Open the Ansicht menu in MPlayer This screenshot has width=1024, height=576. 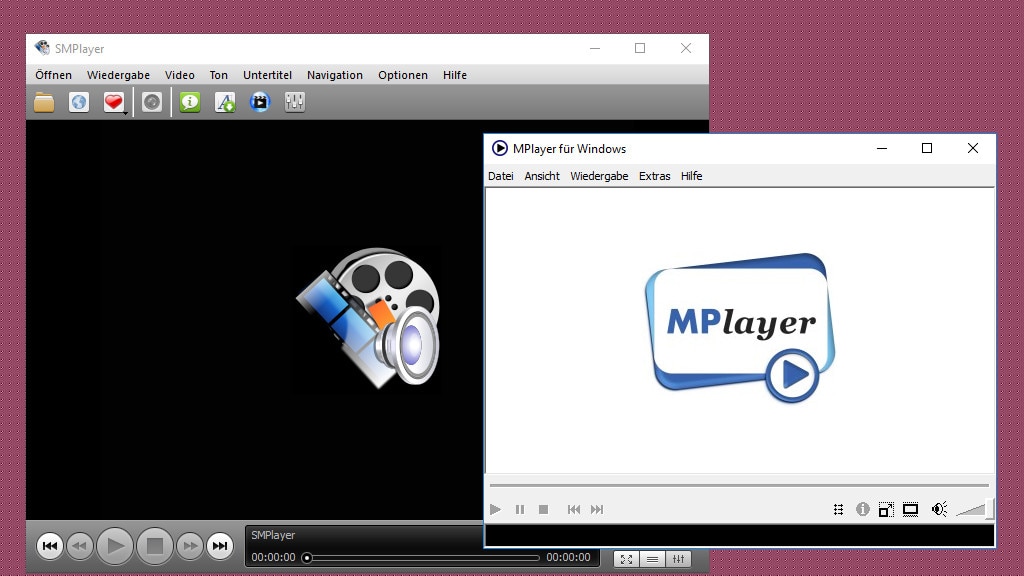click(x=542, y=176)
